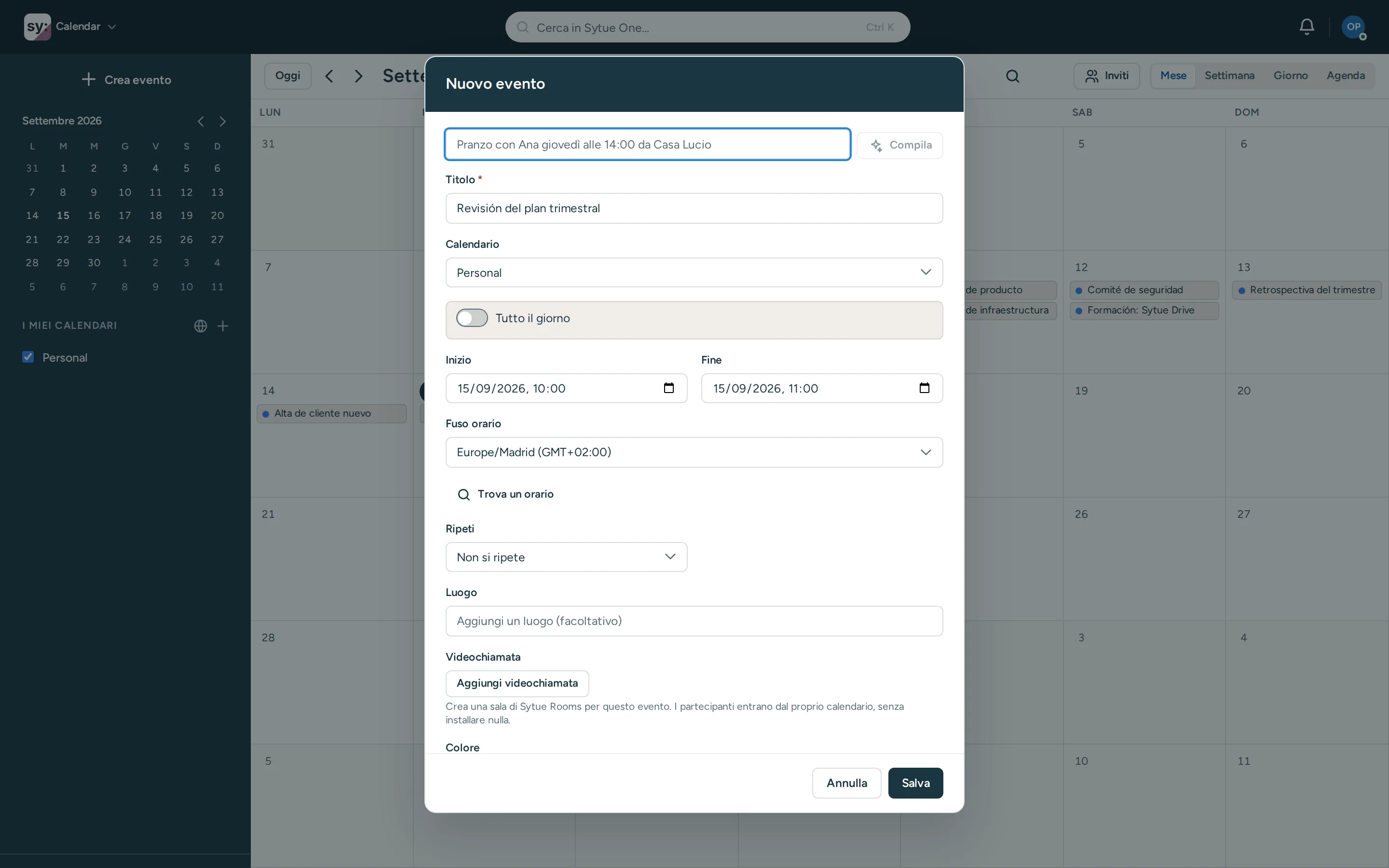Focus the Cerca in Sytue One search bar

point(708,27)
